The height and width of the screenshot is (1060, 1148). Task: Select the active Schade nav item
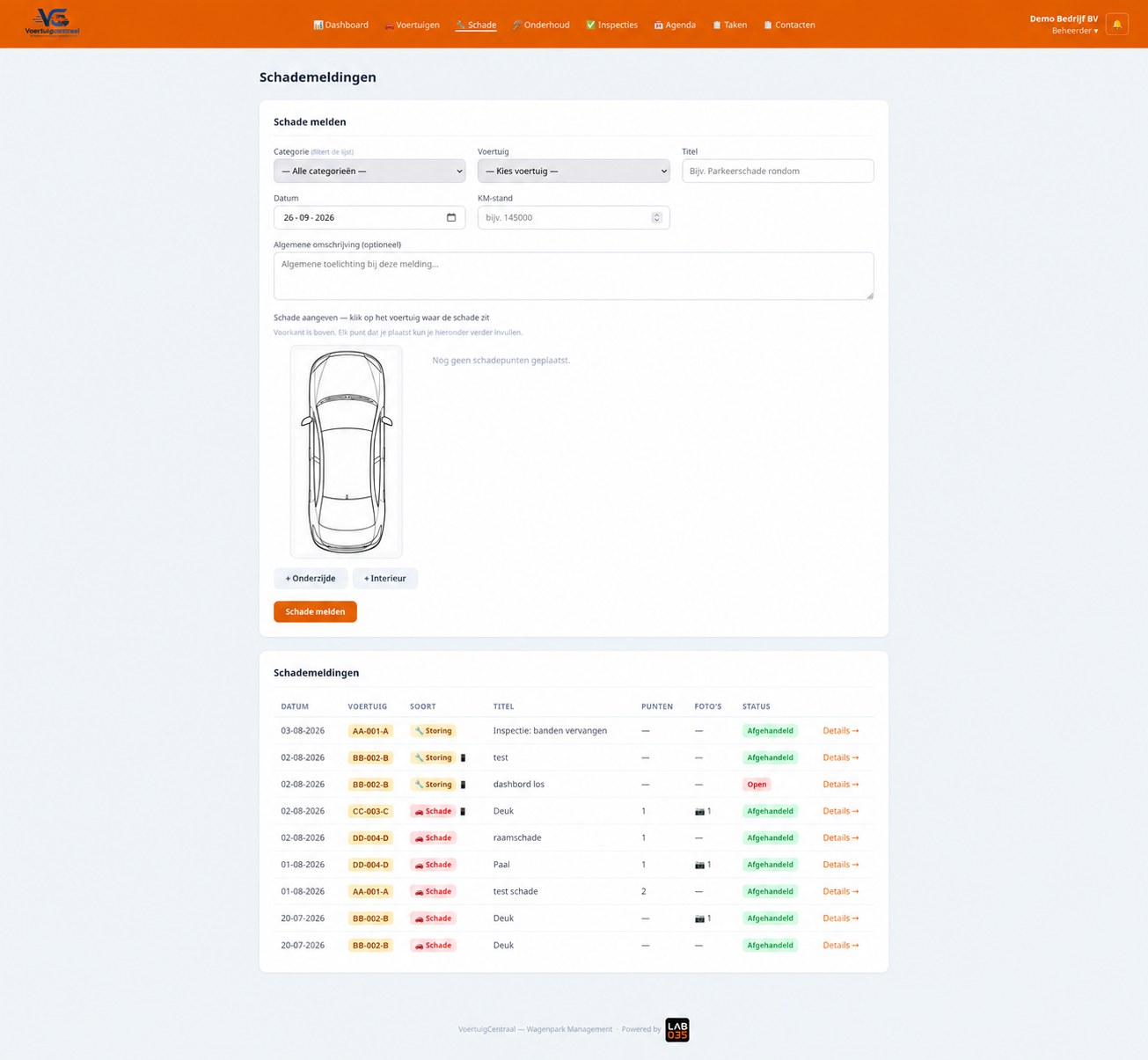coord(476,25)
